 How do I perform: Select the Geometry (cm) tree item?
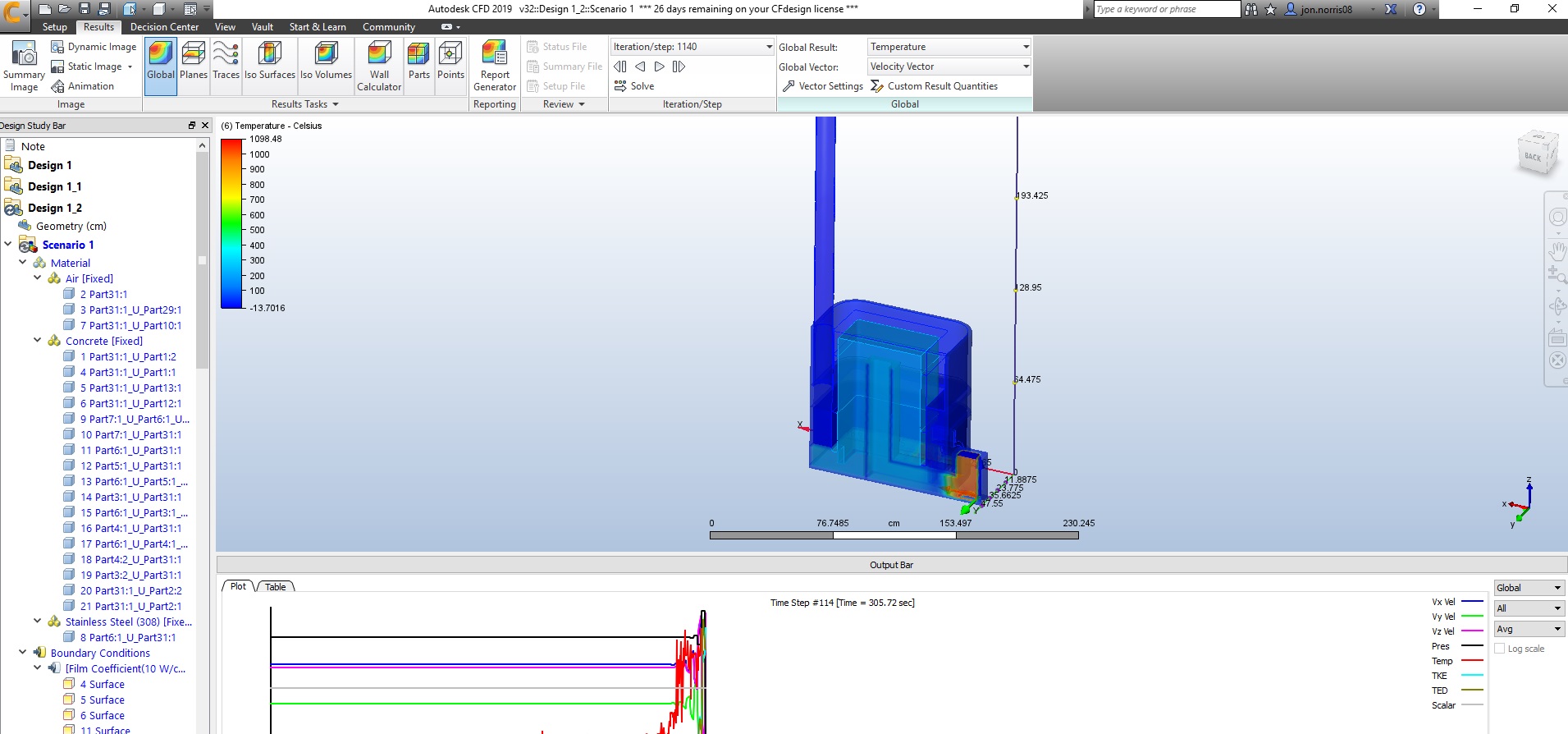71,226
